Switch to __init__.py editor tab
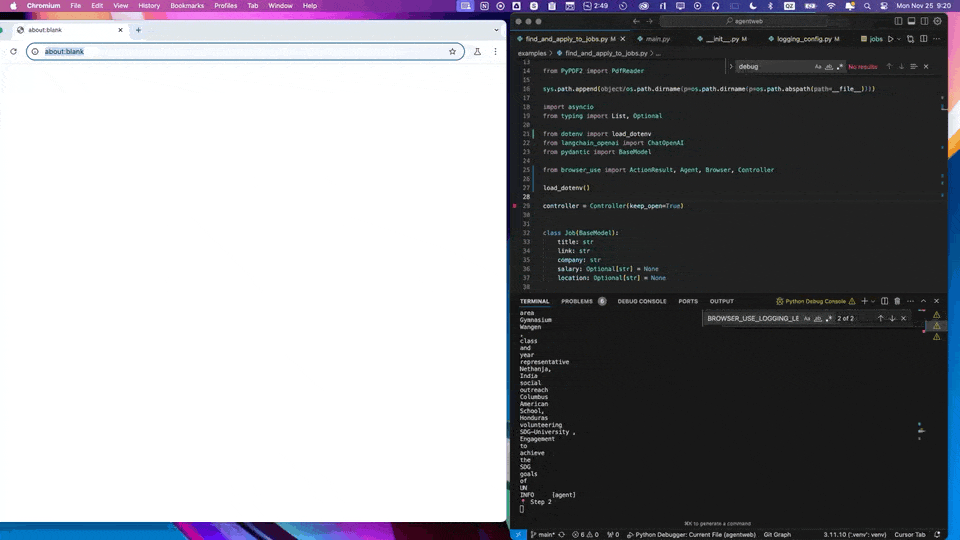This screenshot has height=540, width=960. click(722, 39)
